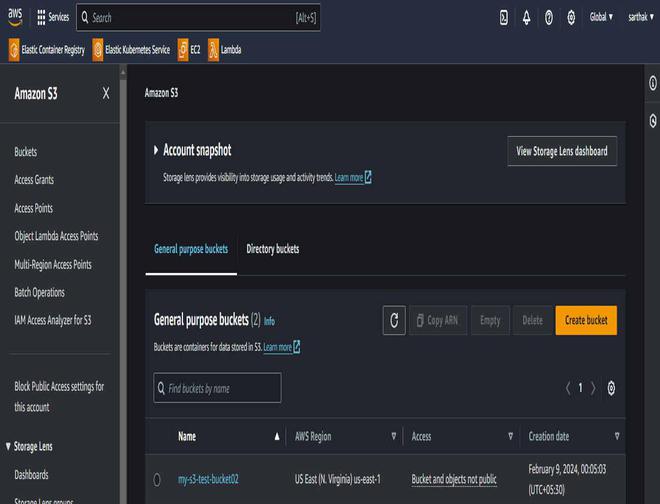660x504 pixels.
Task: Close the Amazon S3 side navigation
Action: pos(106,93)
